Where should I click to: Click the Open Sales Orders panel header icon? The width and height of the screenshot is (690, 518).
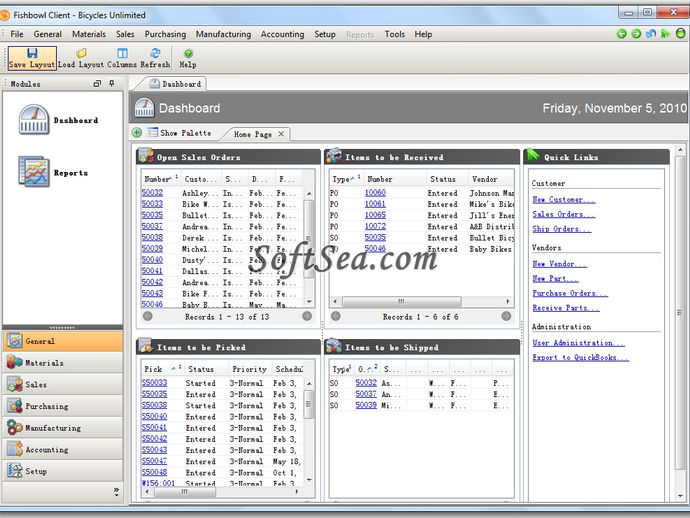pos(145,156)
